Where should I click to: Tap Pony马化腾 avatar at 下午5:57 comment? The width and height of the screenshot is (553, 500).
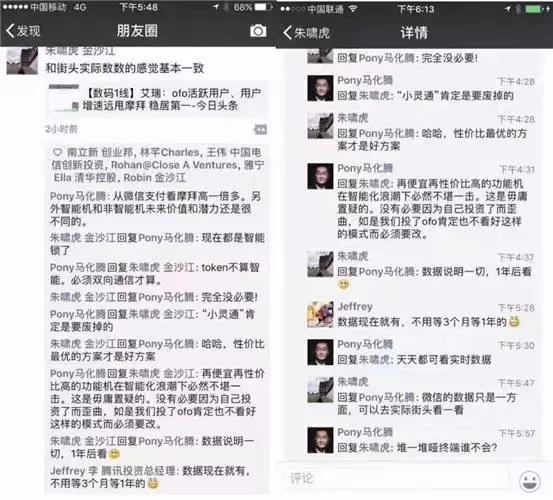[320, 440]
